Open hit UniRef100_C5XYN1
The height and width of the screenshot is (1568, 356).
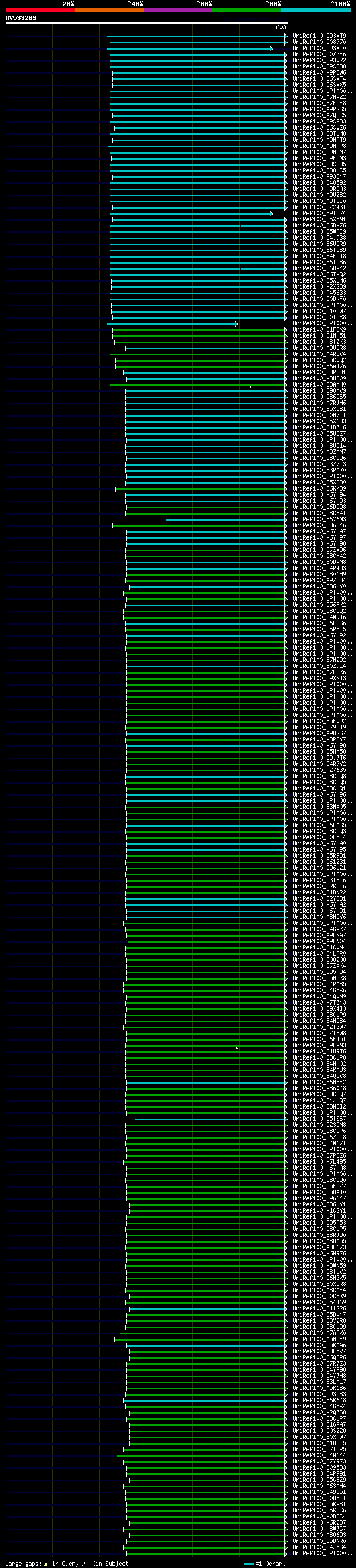click(x=319, y=219)
